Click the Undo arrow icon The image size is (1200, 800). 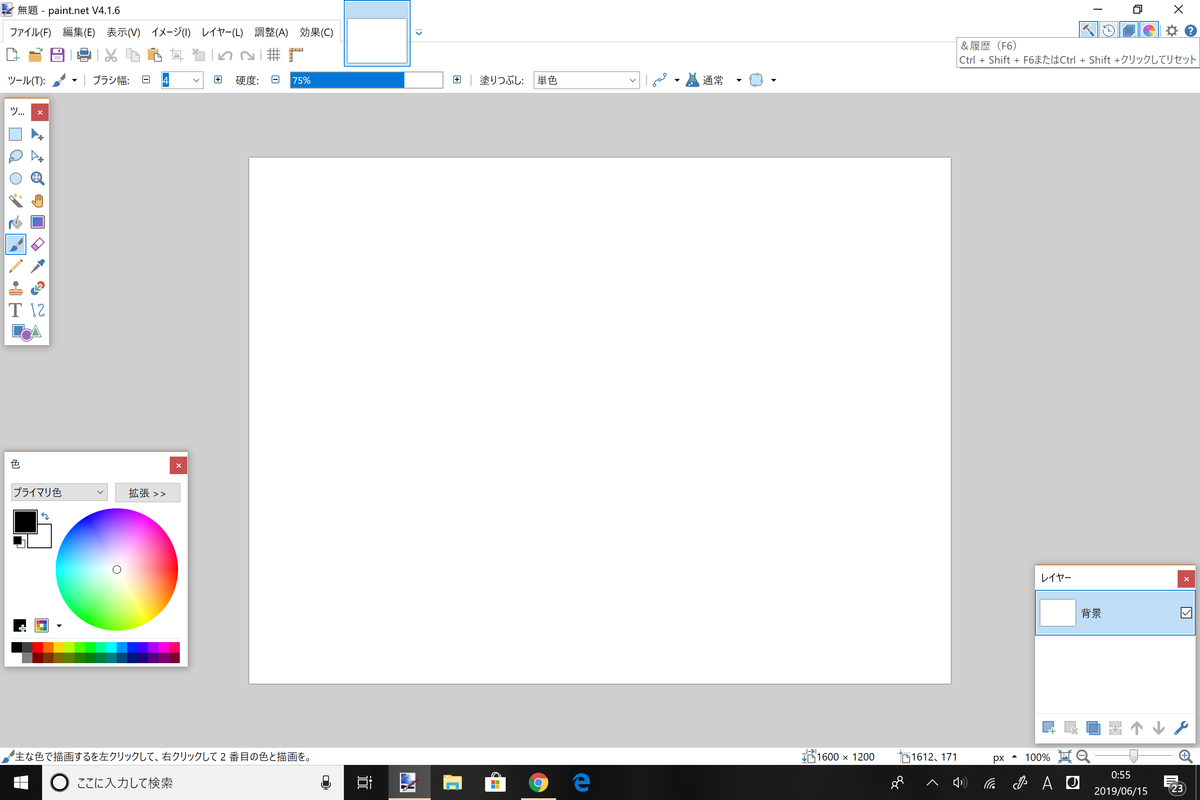[x=225, y=55]
